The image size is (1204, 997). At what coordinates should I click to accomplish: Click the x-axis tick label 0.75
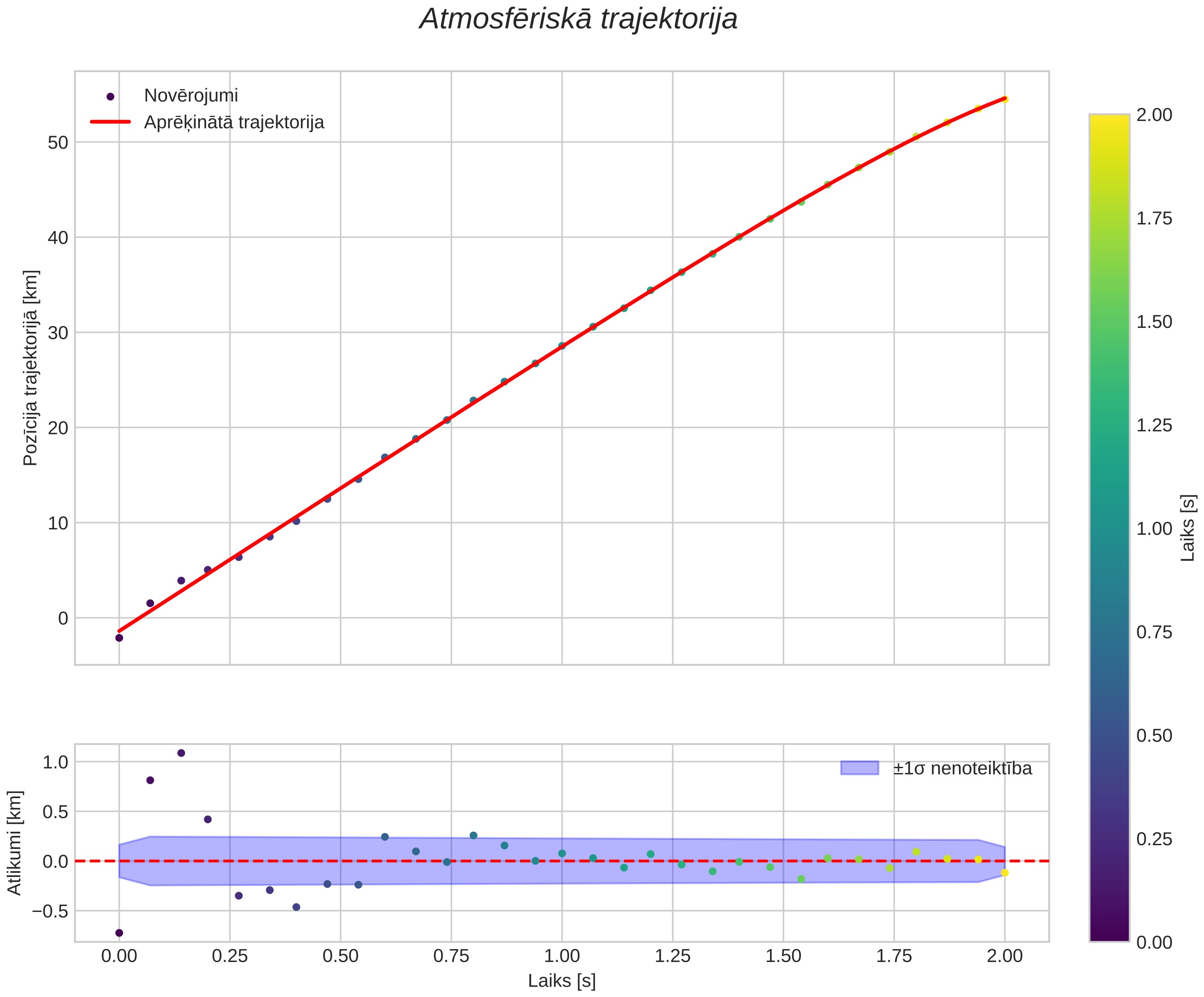pyautogui.click(x=451, y=956)
